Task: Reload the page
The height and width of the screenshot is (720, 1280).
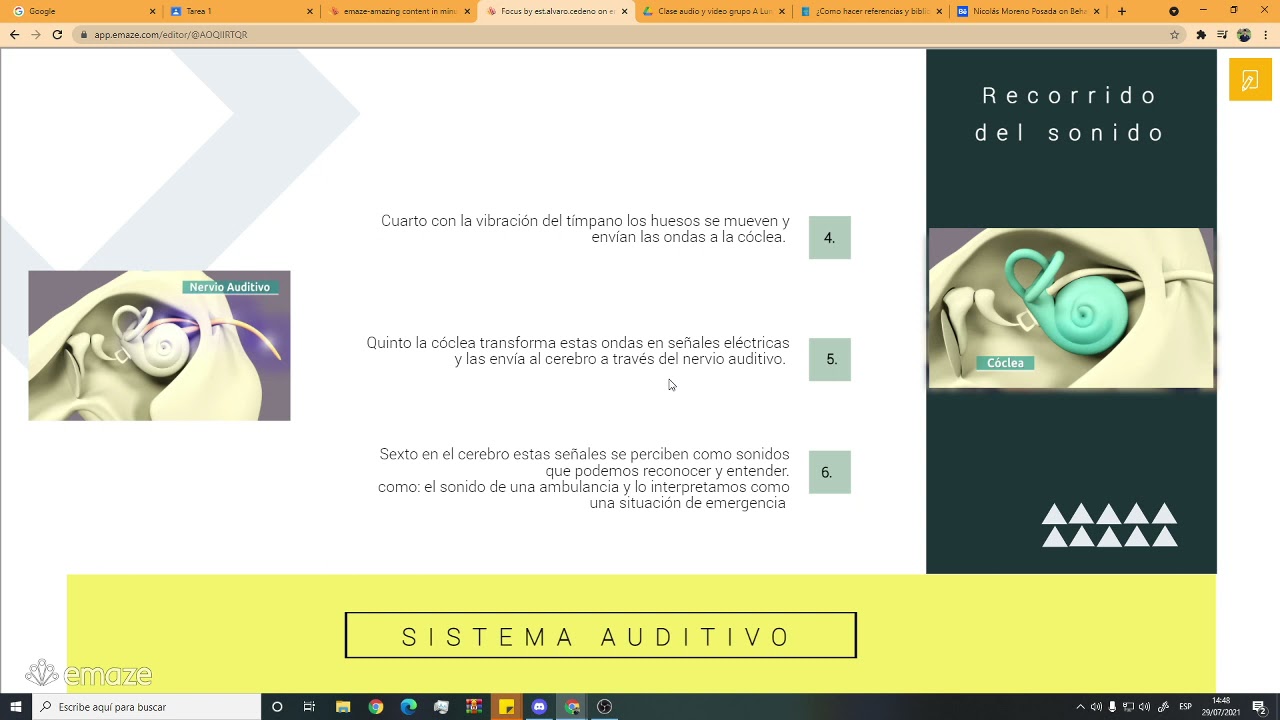Action: pyautogui.click(x=57, y=34)
